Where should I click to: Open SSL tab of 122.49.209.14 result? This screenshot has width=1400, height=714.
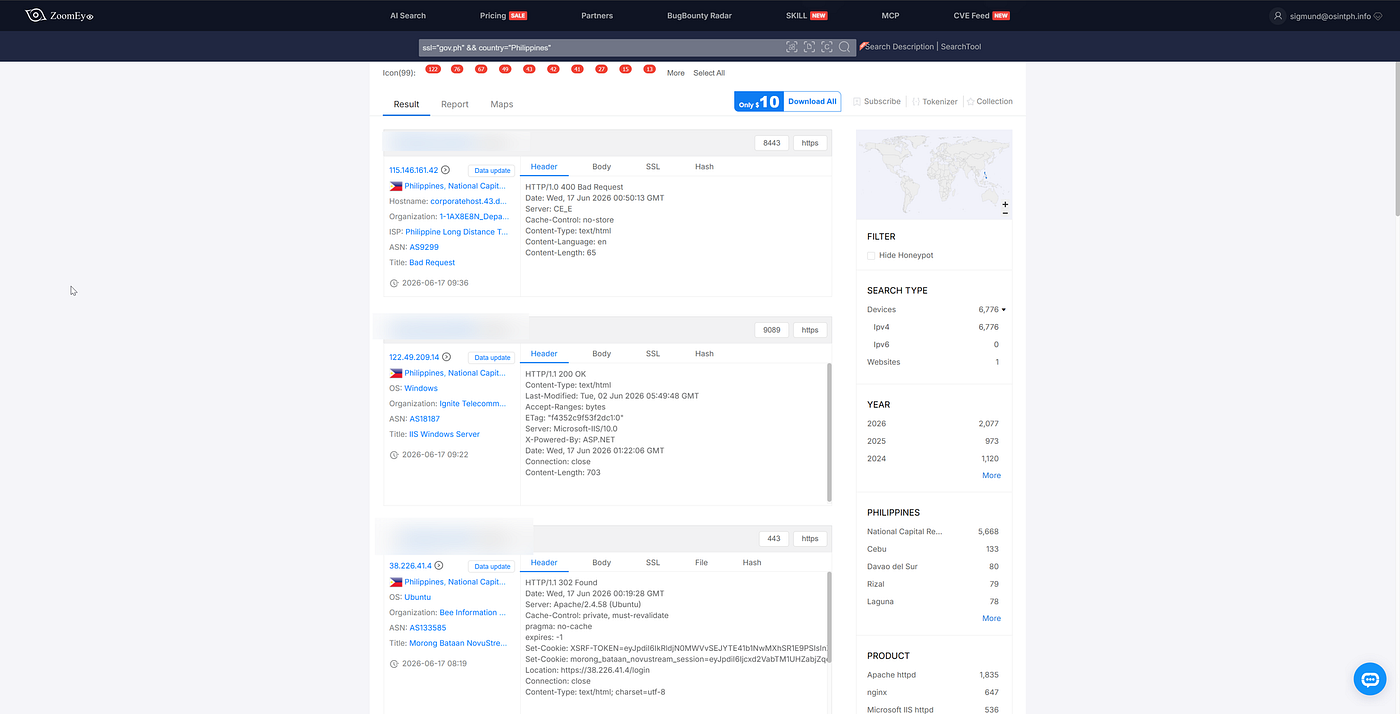(653, 354)
